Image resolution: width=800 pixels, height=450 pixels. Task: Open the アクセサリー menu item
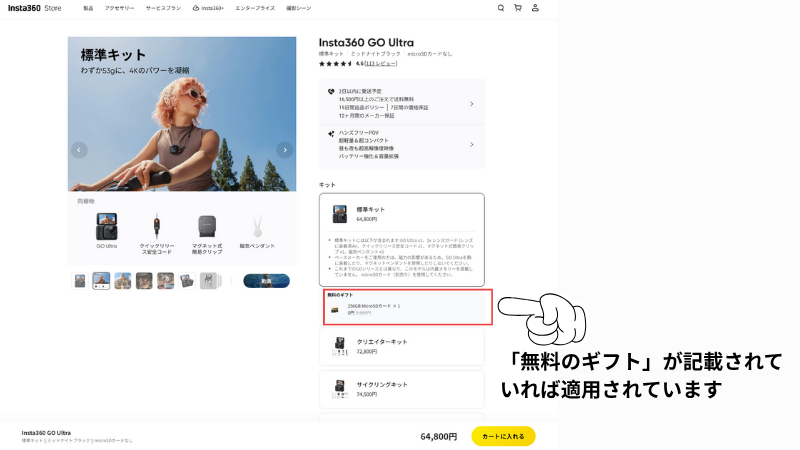click(x=120, y=8)
